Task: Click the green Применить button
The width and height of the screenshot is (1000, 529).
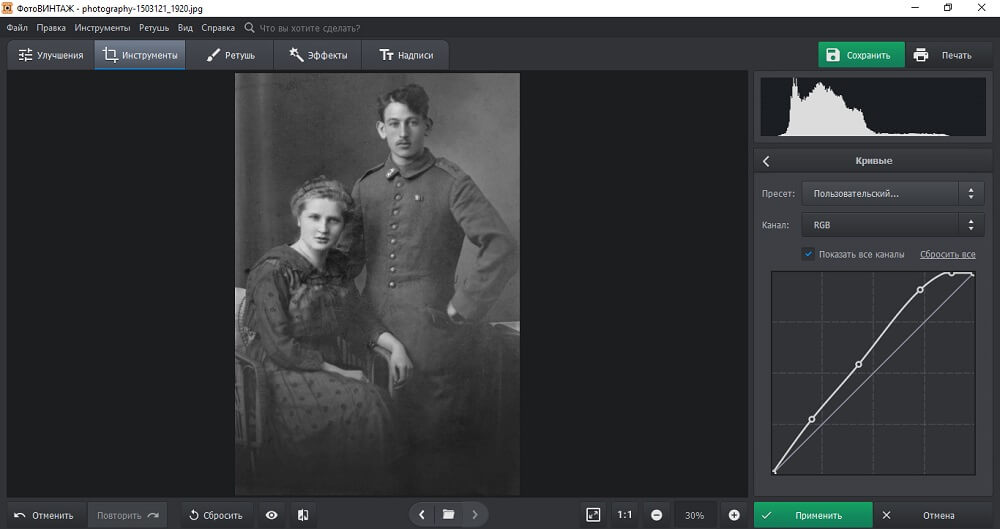Action: click(x=813, y=515)
